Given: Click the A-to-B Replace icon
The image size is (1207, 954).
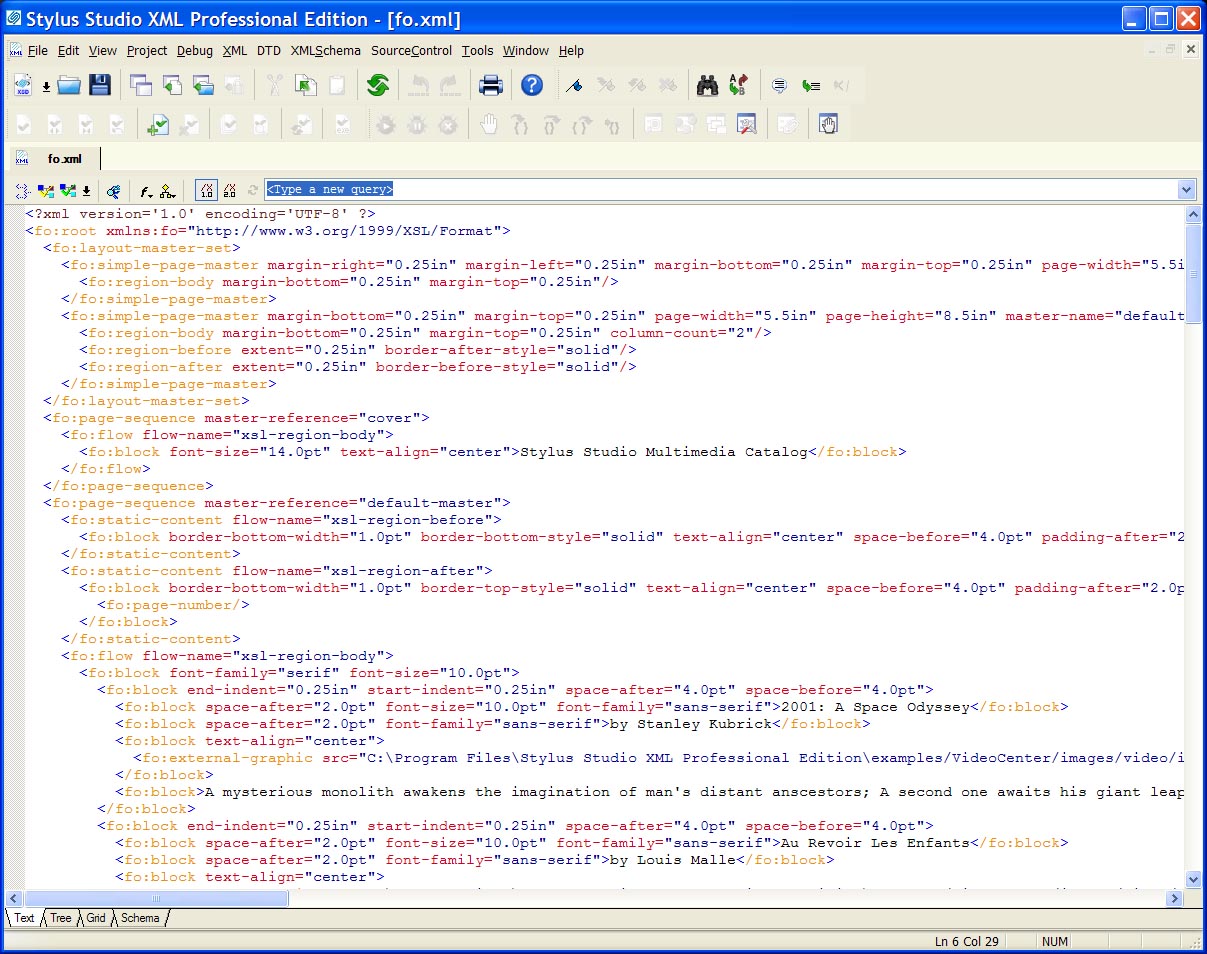Looking at the screenshot, I should pos(738,86).
